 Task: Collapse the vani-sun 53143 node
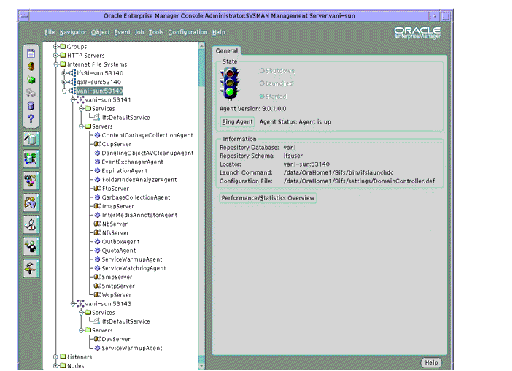[x=73, y=304]
